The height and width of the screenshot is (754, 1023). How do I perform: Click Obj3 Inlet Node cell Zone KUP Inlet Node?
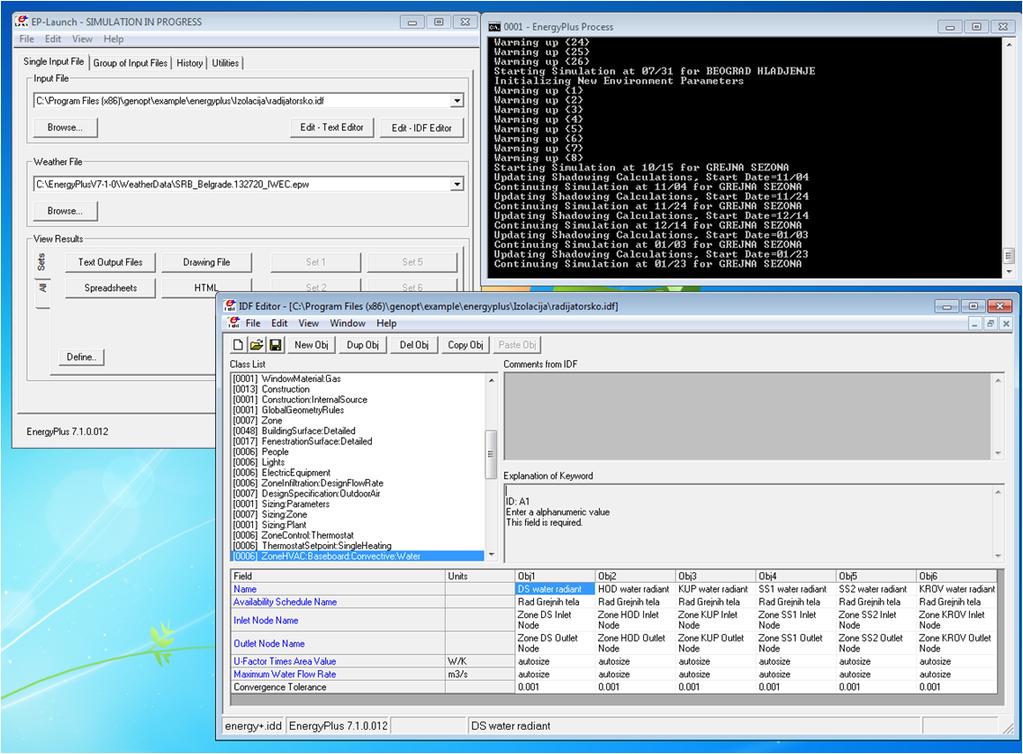coord(716,620)
